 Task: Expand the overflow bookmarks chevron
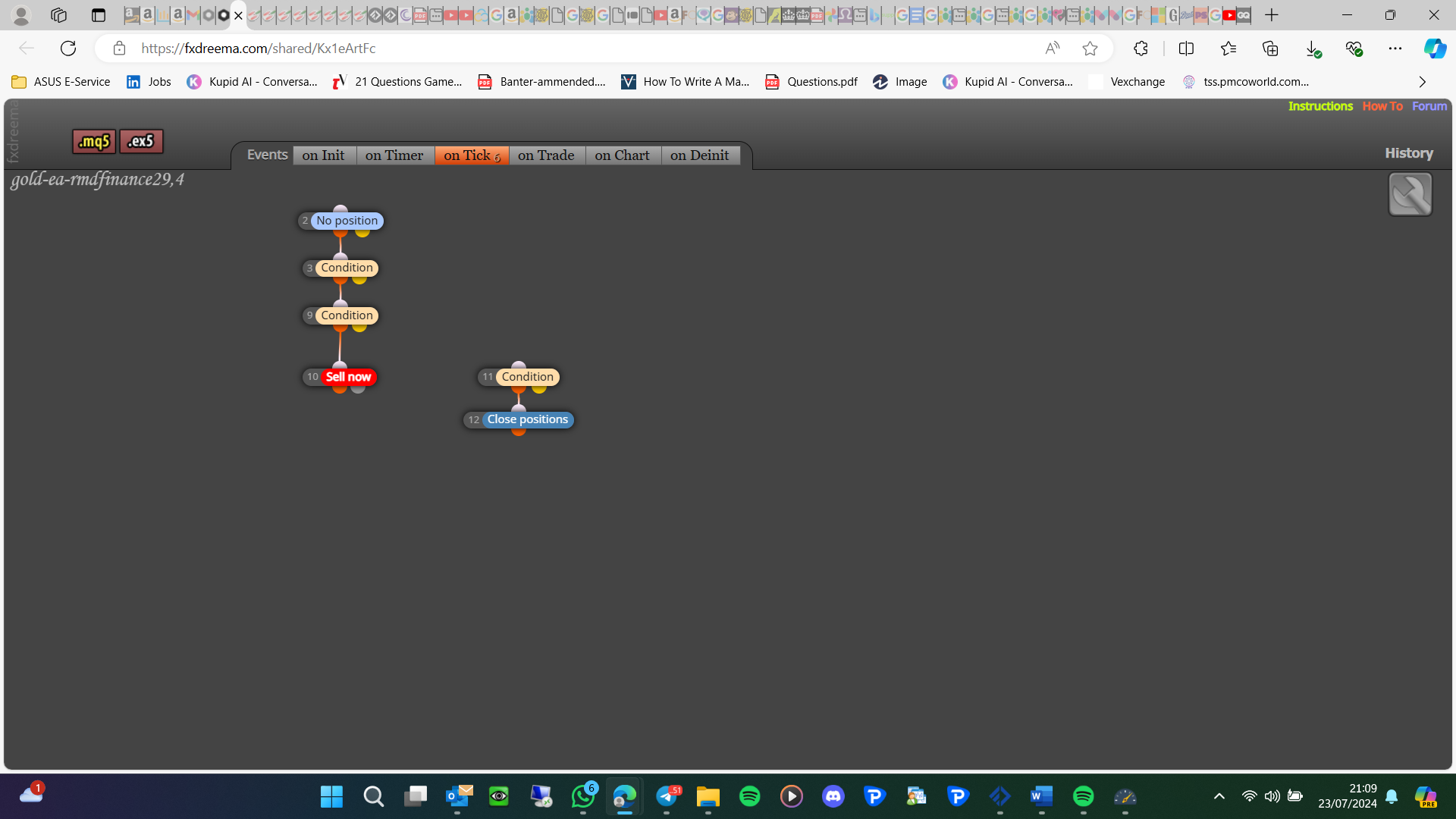tap(1423, 82)
